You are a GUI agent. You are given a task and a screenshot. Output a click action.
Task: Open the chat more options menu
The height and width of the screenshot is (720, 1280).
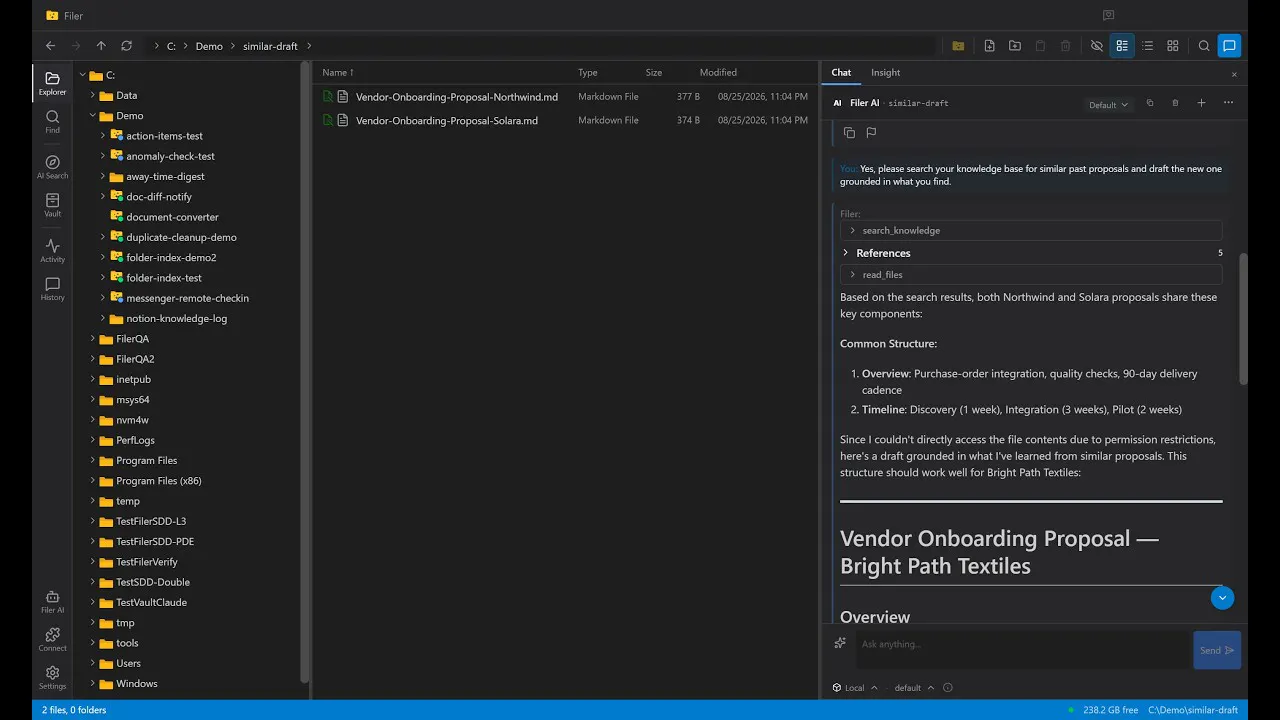click(1228, 103)
